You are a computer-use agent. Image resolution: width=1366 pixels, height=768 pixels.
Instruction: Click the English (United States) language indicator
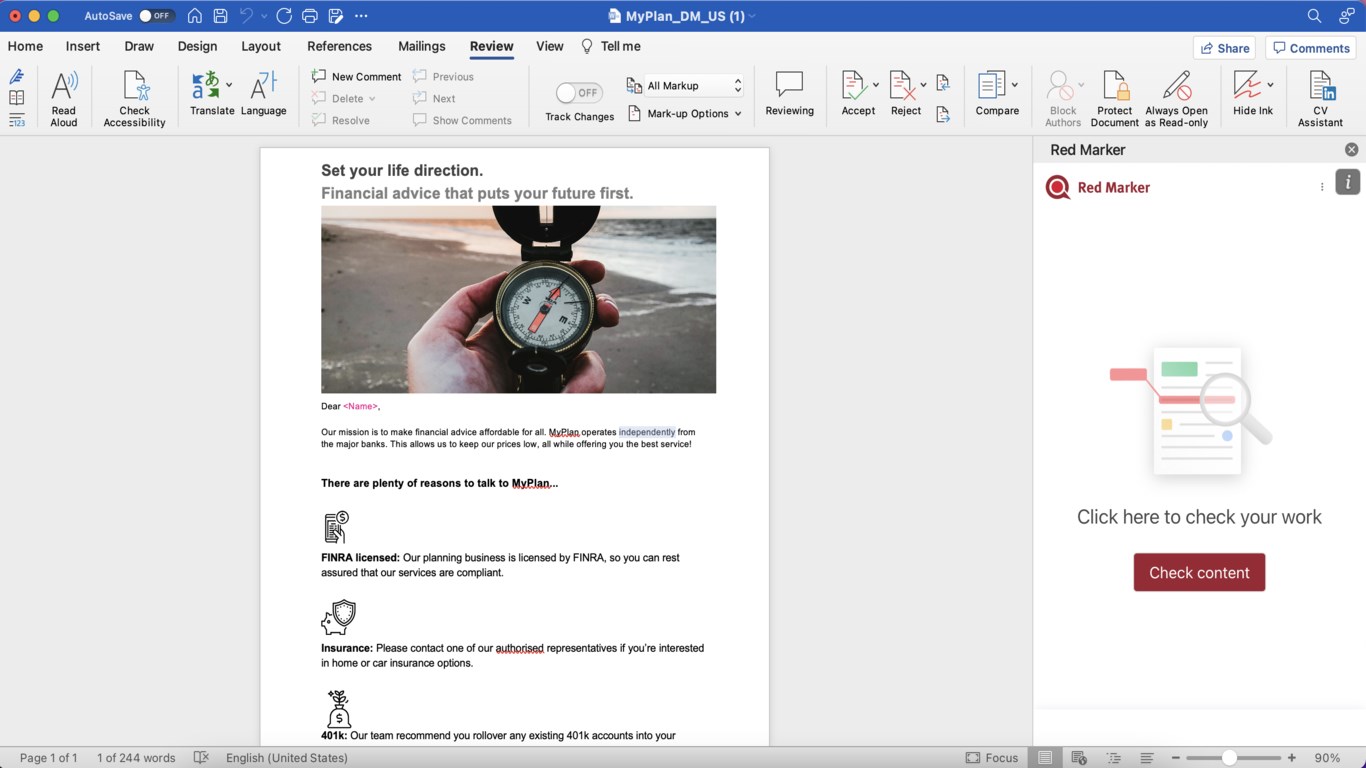(x=287, y=758)
